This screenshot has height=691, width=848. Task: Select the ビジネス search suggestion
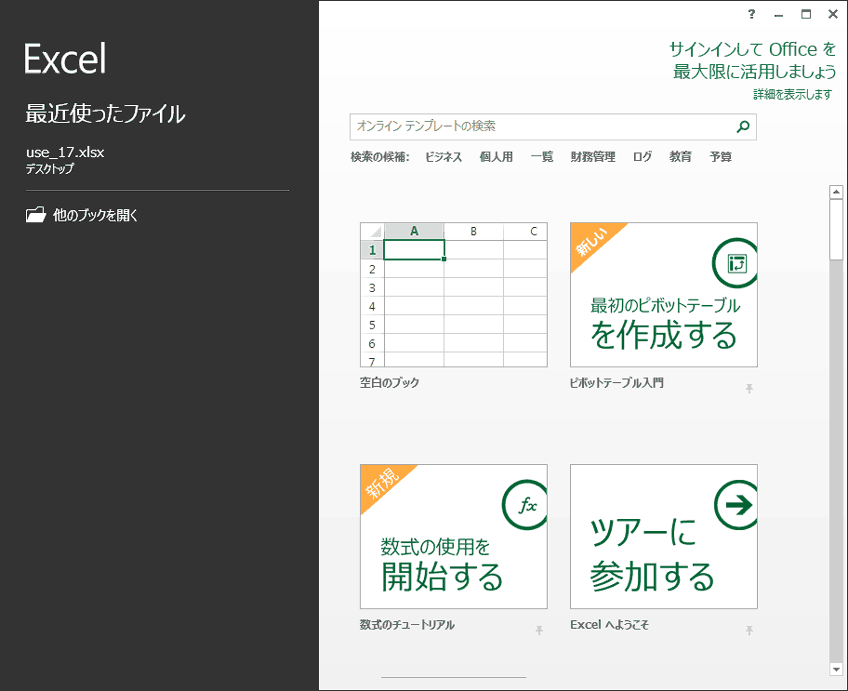click(x=443, y=157)
